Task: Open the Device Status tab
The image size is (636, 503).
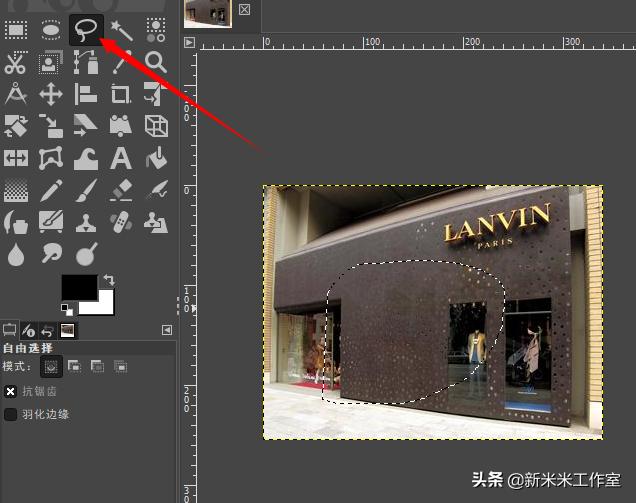Action: coord(28,331)
